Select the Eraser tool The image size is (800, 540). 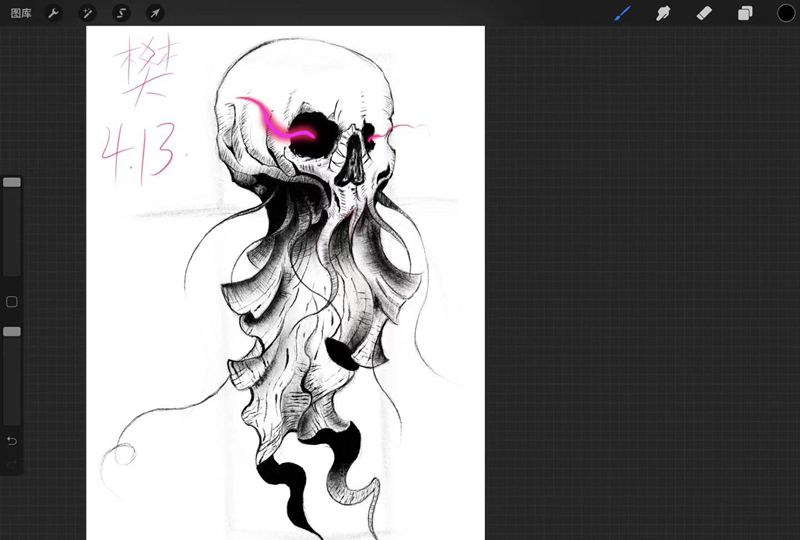click(x=703, y=13)
